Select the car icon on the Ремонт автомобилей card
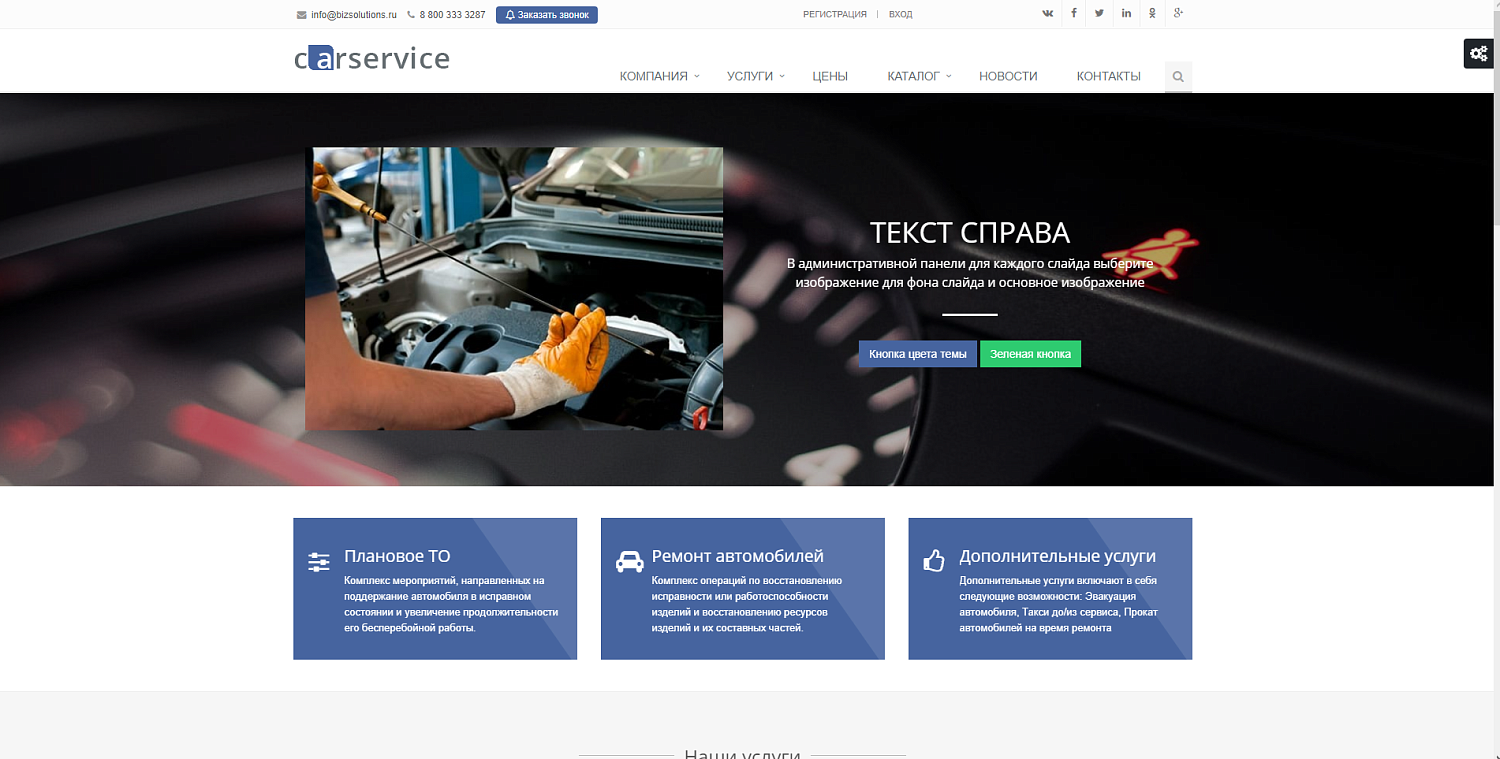The width and height of the screenshot is (1500, 759). point(629,560)
